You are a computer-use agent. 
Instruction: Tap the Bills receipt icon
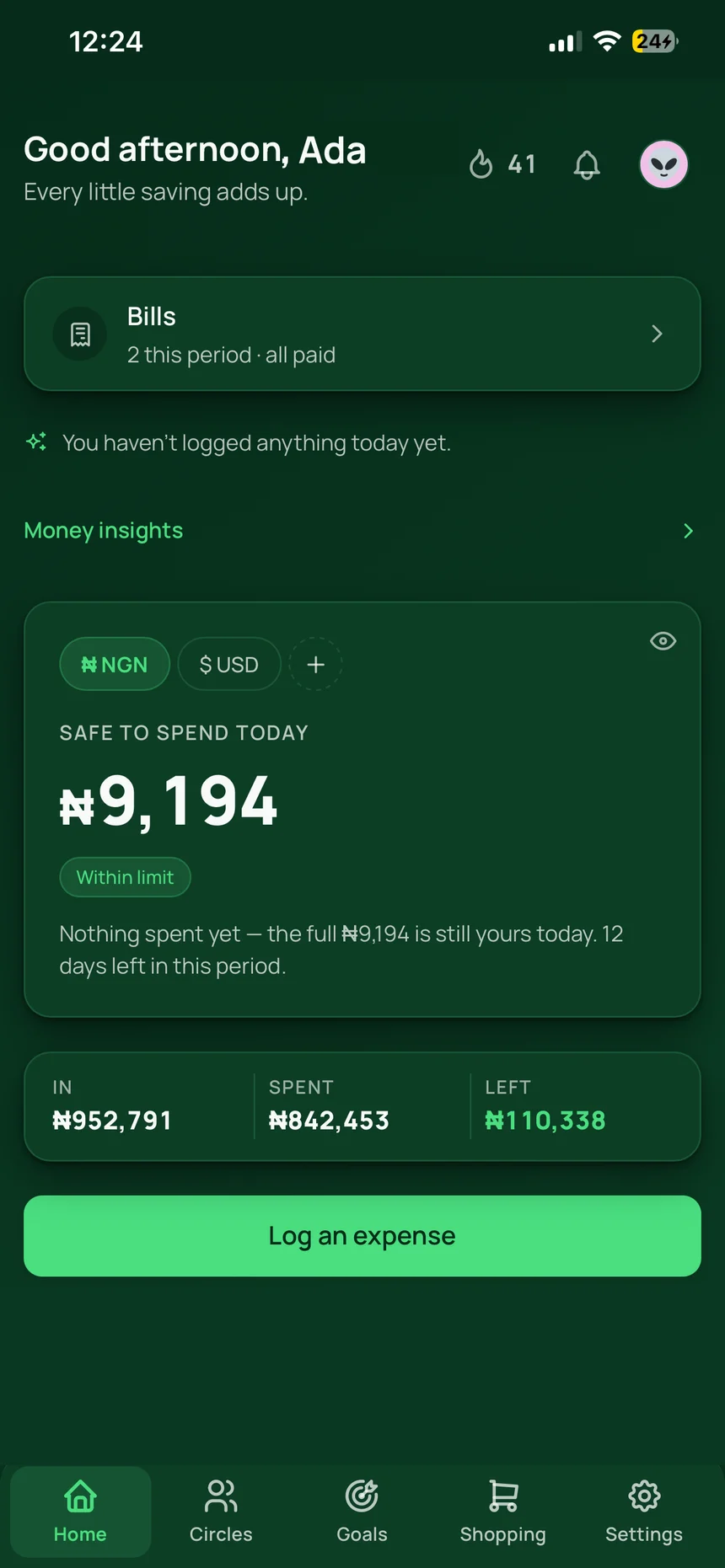[x=80, y=334]
